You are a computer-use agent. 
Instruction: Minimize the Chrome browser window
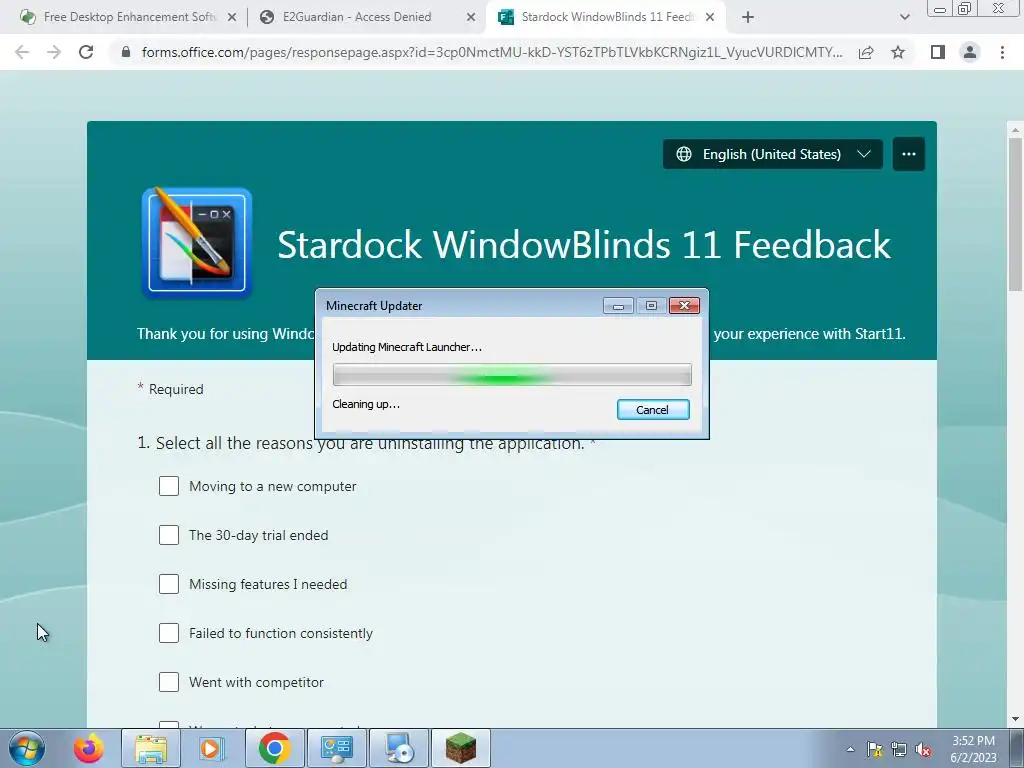click(939, 9)
